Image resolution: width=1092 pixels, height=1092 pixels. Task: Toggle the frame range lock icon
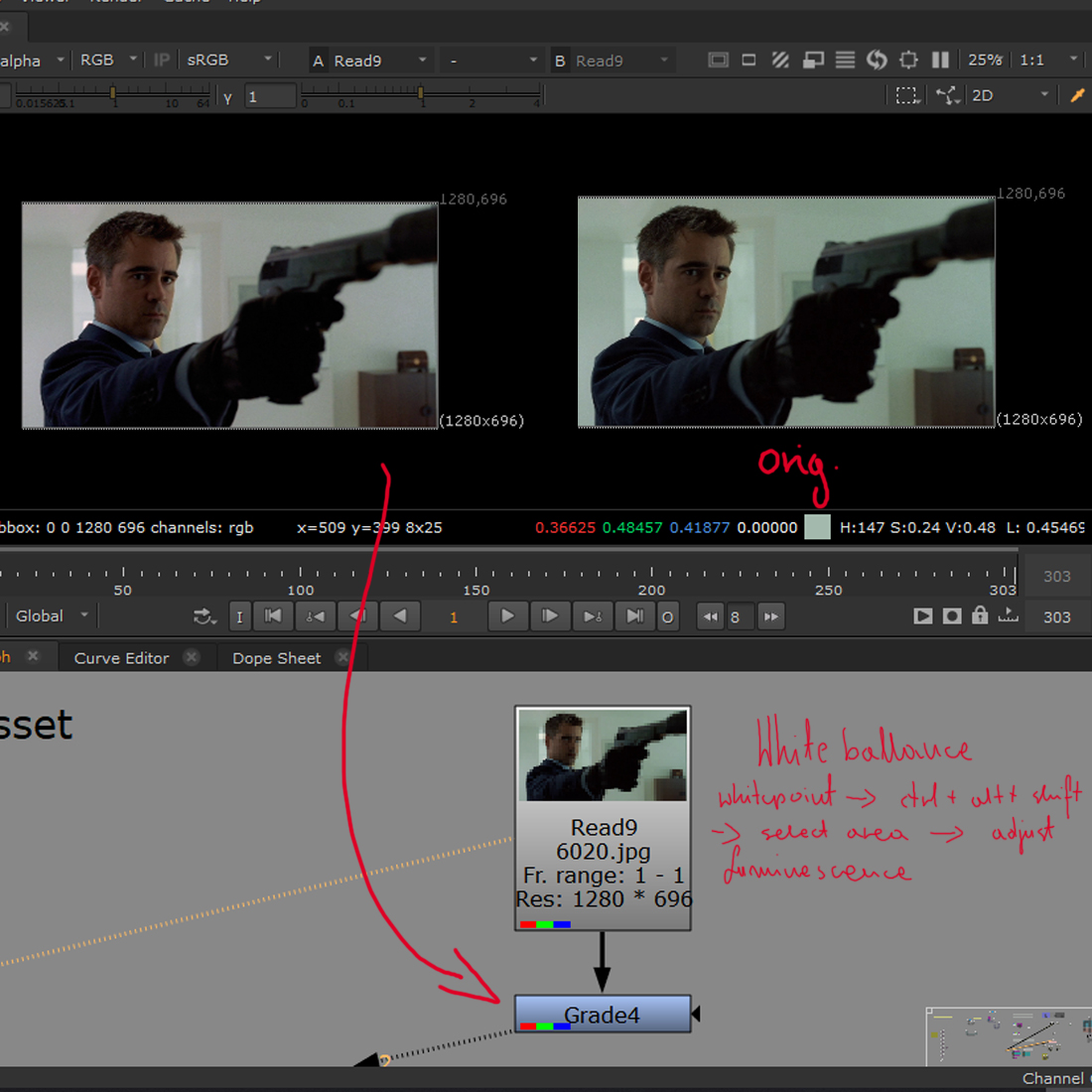980,615
